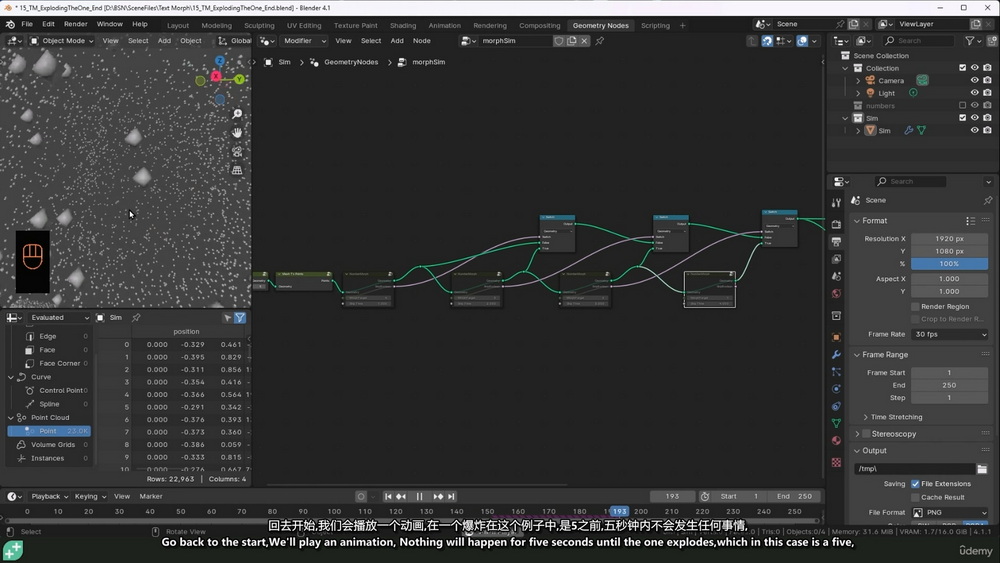Switch to the Scripting workspace tab
Image resolution: width=1000 pixels, height=563 pixels.
tap(655, 26)
